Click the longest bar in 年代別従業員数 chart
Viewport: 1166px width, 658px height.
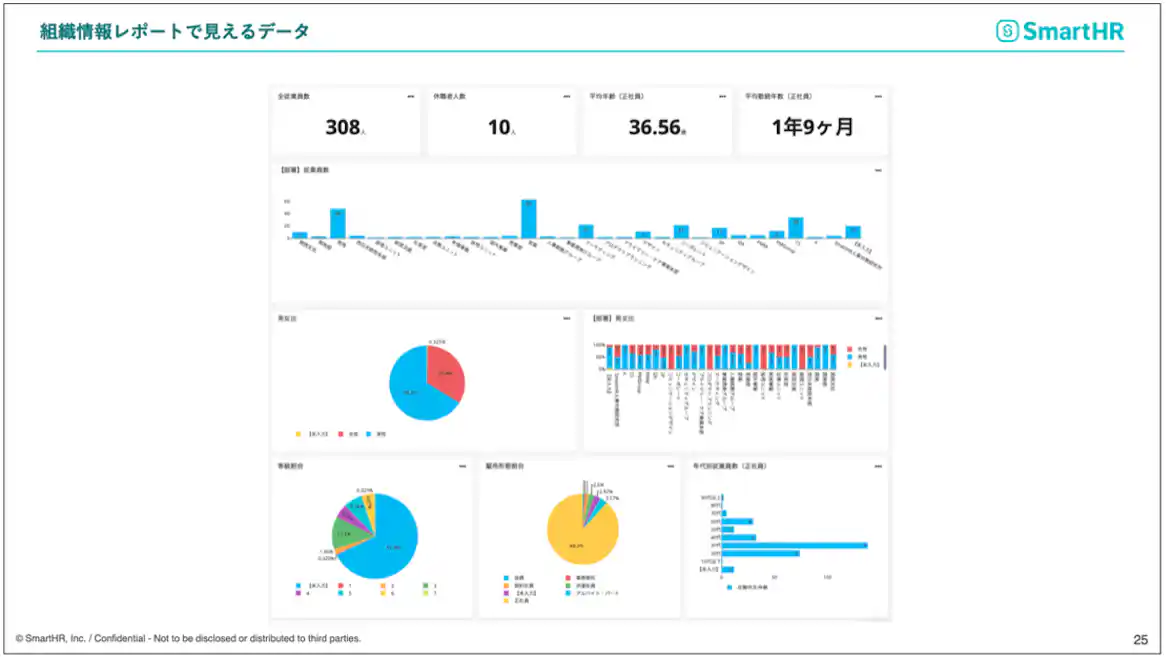[x=794, y=546]
